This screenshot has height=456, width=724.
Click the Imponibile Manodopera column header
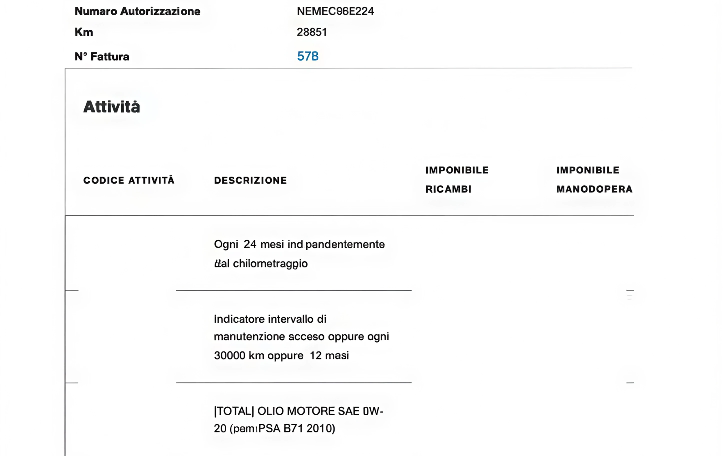pos(594,179)
